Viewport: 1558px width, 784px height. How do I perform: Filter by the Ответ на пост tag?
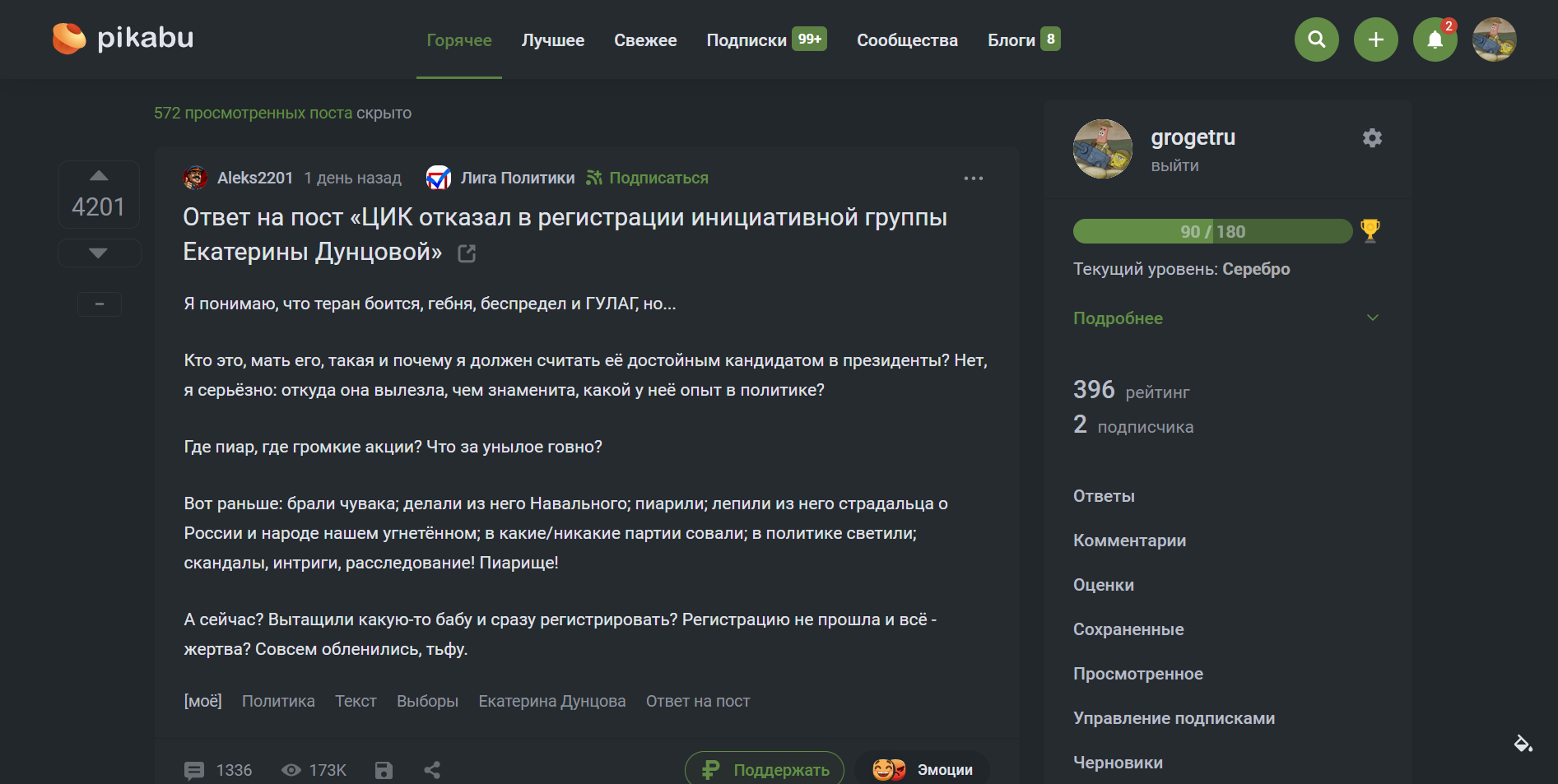[x=698, y=701]
